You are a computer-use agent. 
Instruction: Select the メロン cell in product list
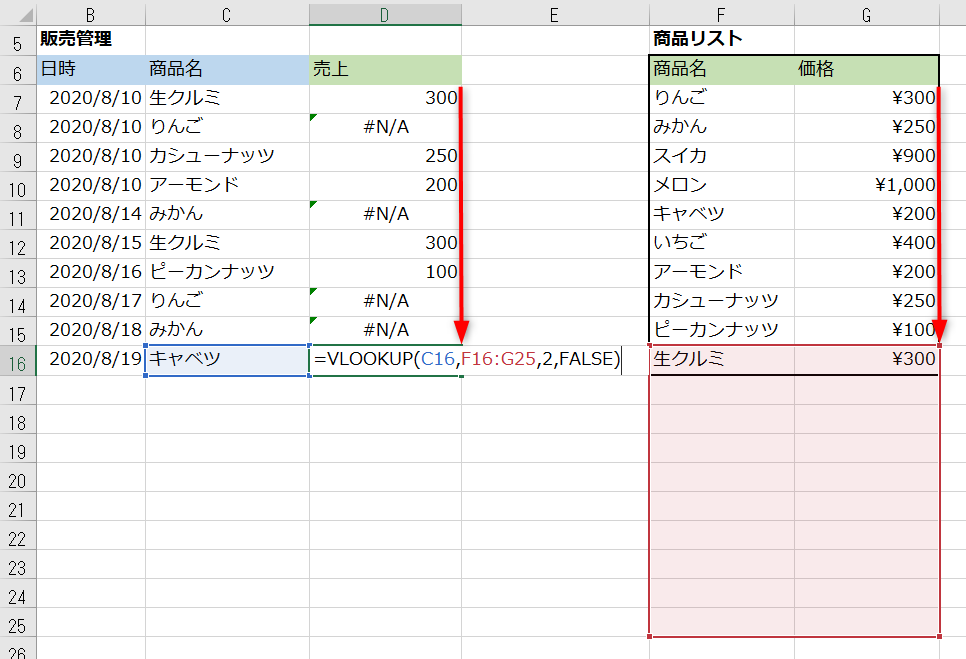pos(721,185)
